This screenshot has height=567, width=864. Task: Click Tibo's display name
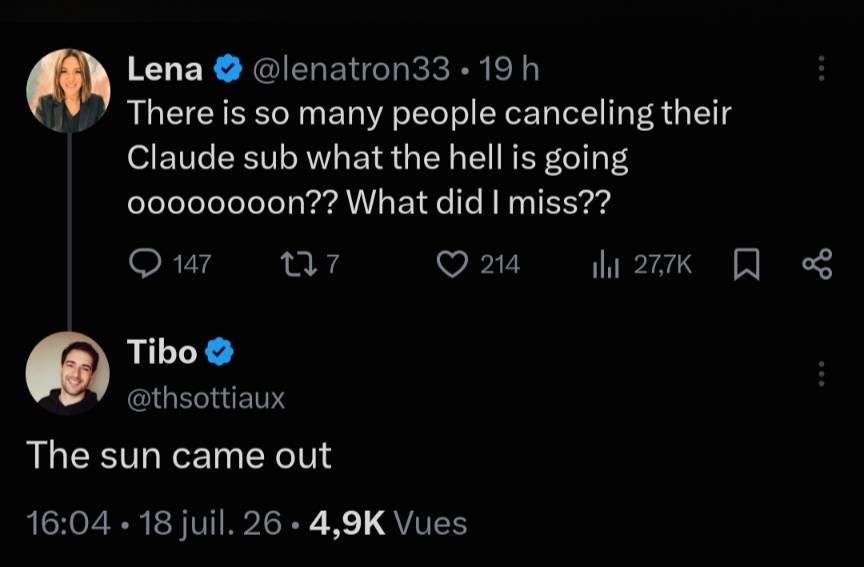[162, 352]
